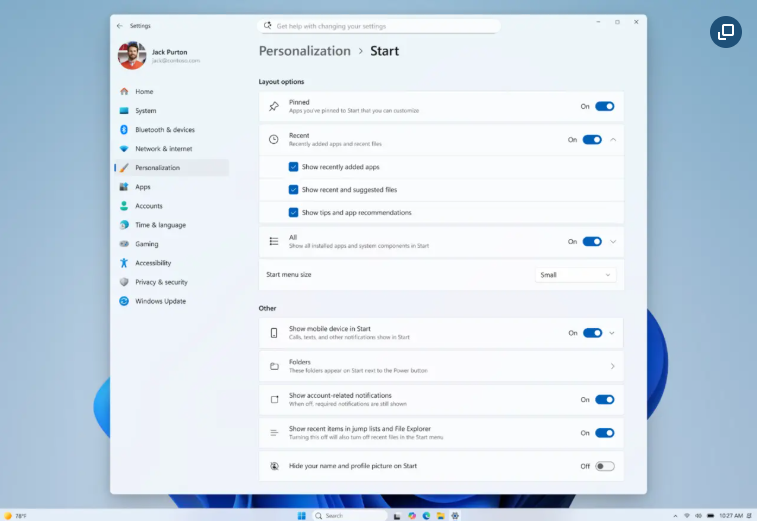Viewport: 757px width, 521px height.
Task: Show hidden system tray icons
Action: coord(675,516)
